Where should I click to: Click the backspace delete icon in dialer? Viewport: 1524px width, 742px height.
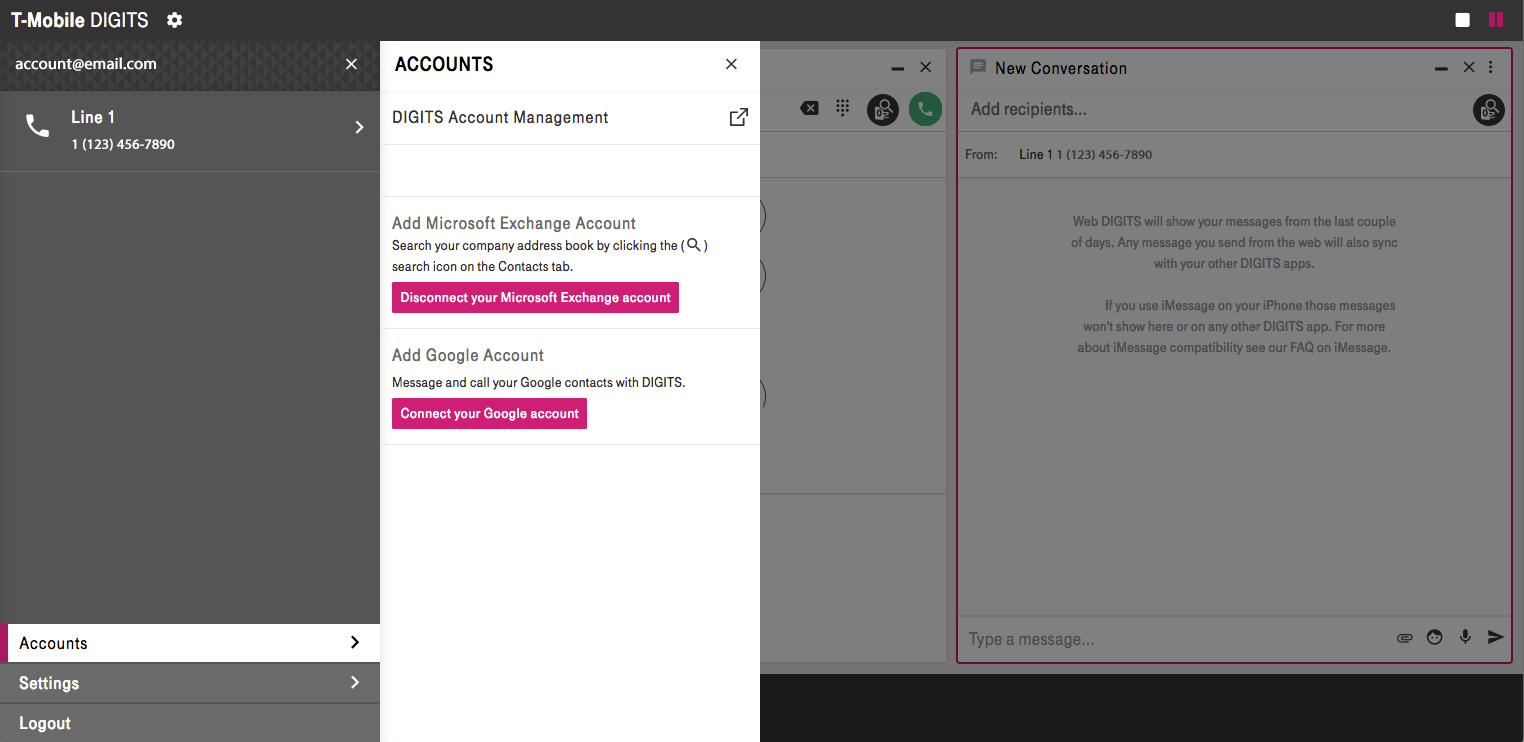click(x=810, y=108)
